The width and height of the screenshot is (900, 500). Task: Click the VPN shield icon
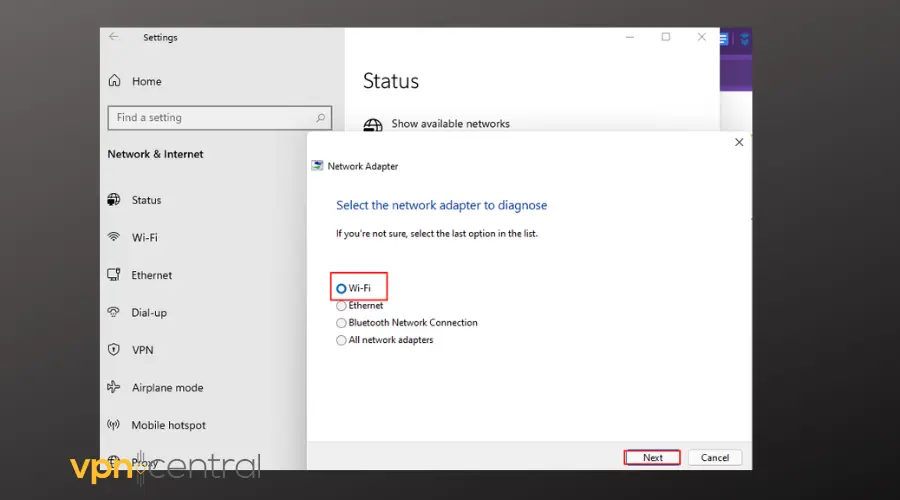[x=114, y=350]
